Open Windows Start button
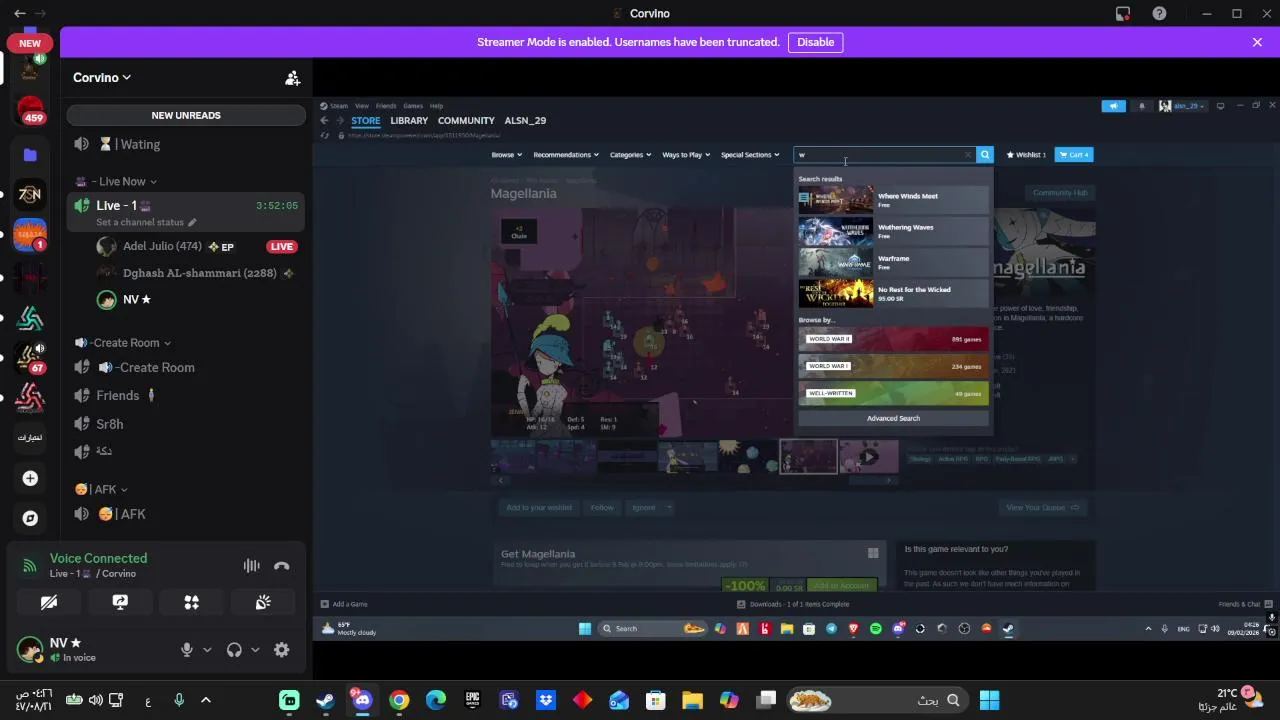The image size is (1280, 720). (x=990, y=700)
